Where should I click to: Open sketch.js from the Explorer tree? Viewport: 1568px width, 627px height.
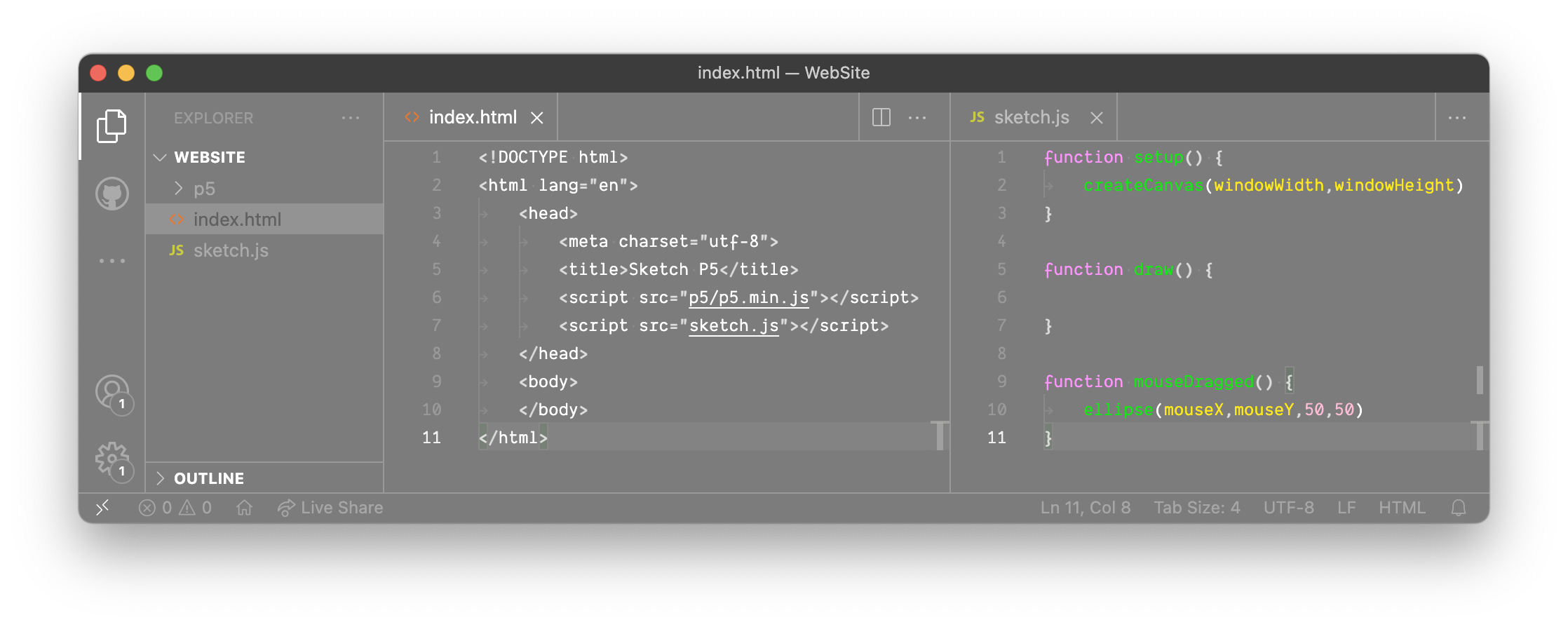(x=231, y=250)
